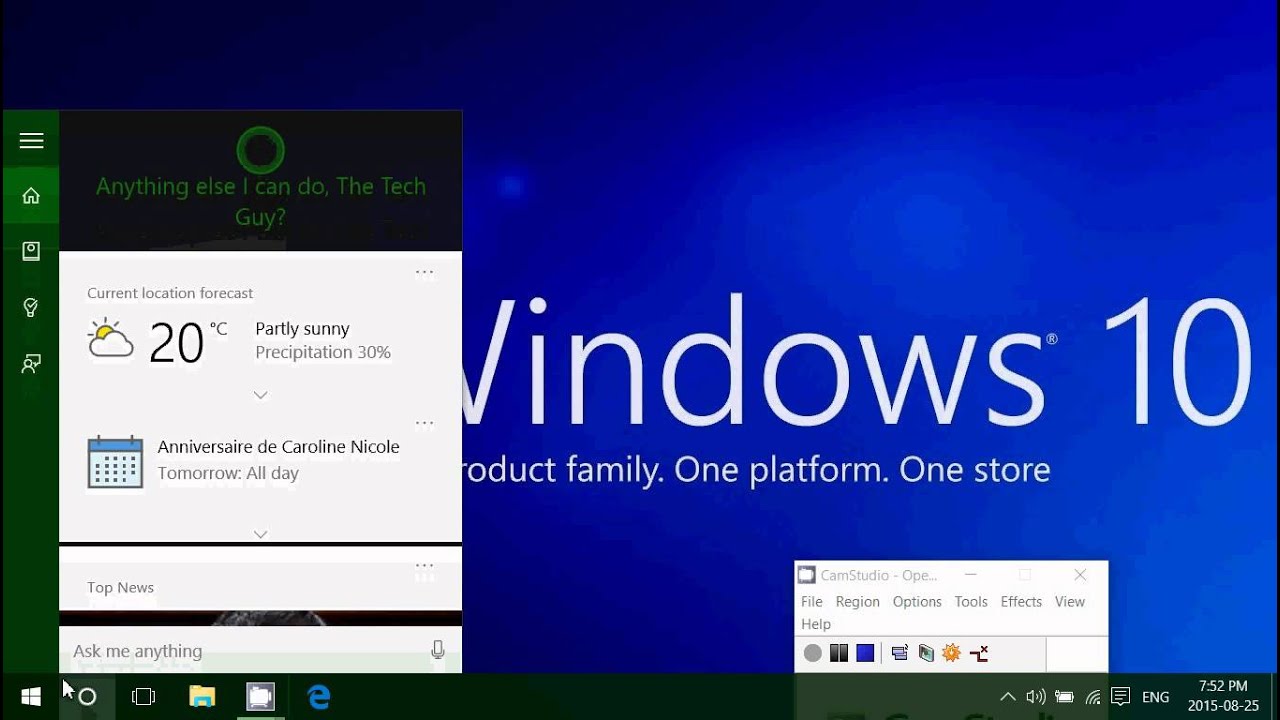Viewport: 1280px width, 720px height.
Task: Open Action Center notifications icon
Action: click(x=1121, y=697)
